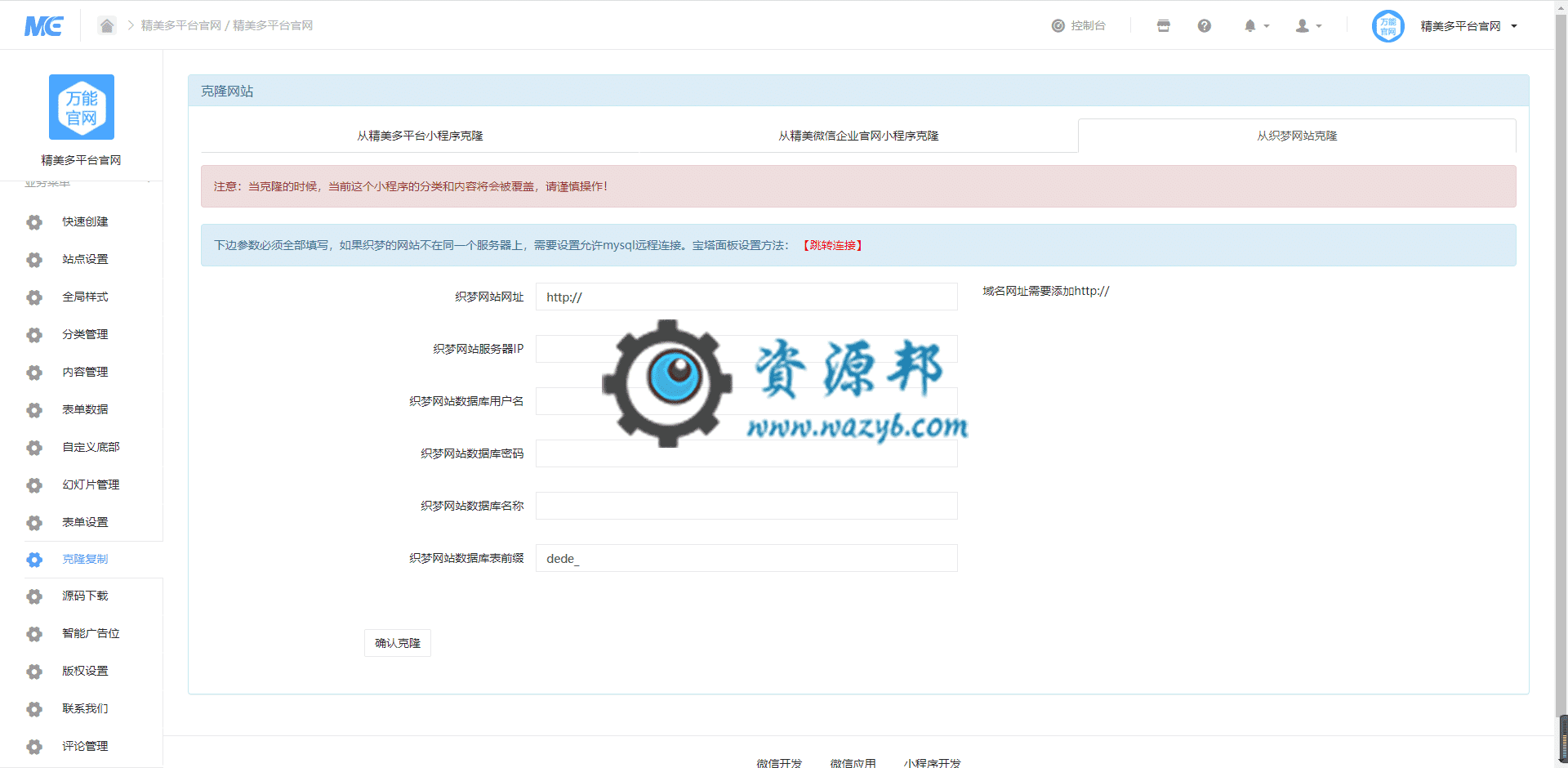This screenshot has width=1568, height=768.
Task: Go to home via house icon
Action: tap(107, 25)
